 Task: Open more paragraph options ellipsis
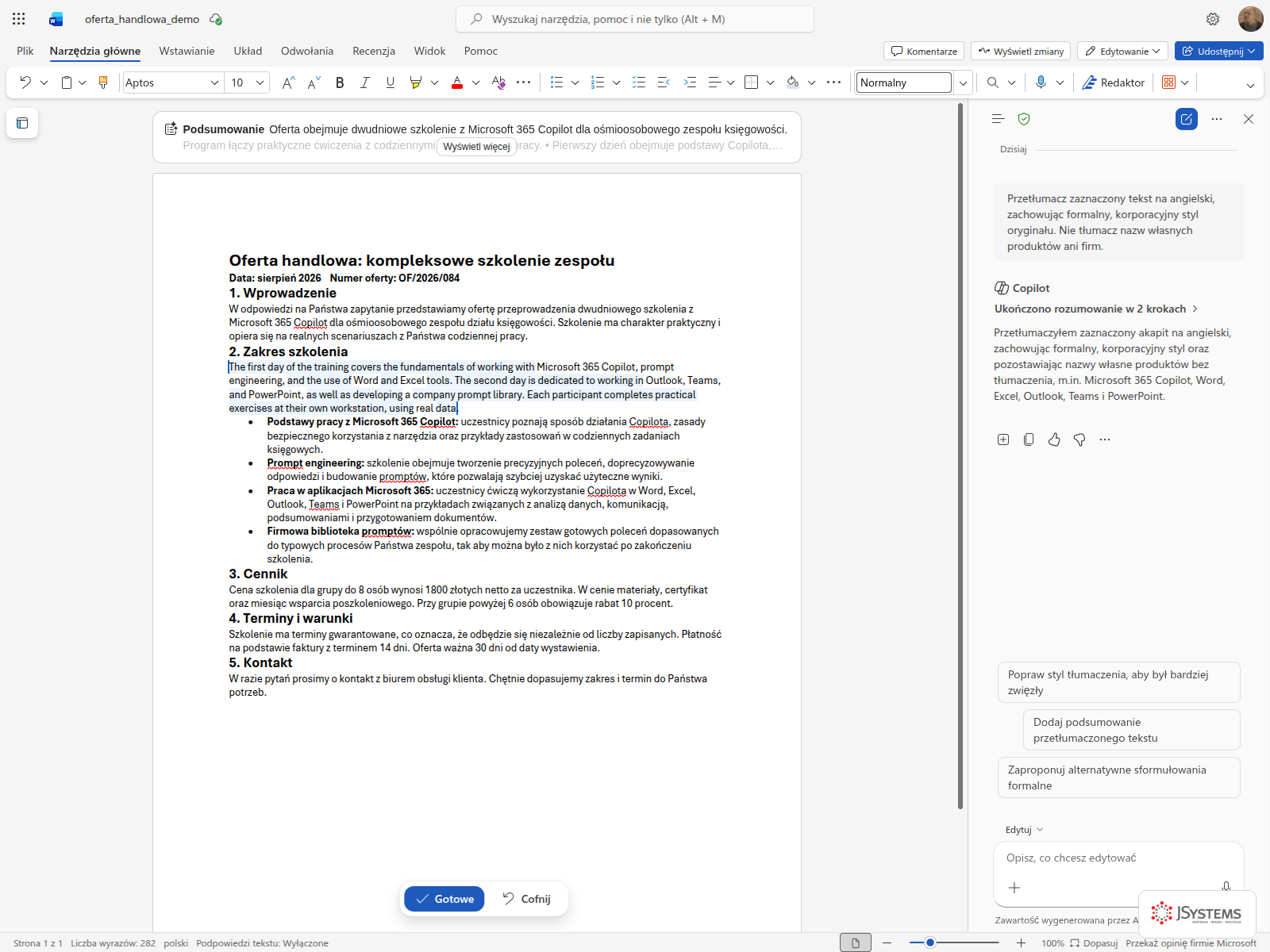click(x=833, y=83)
